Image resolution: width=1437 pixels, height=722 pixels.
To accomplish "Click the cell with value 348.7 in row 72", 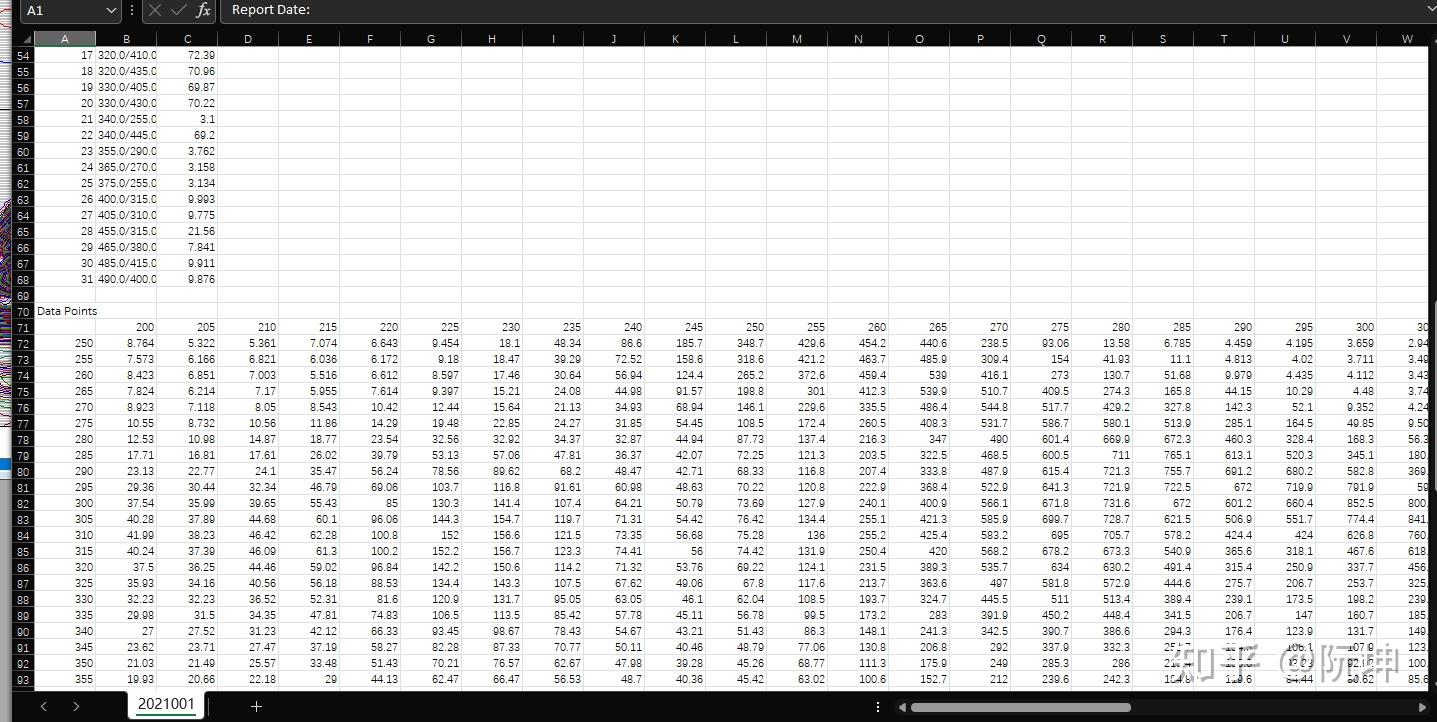I will tap(736, 343).
